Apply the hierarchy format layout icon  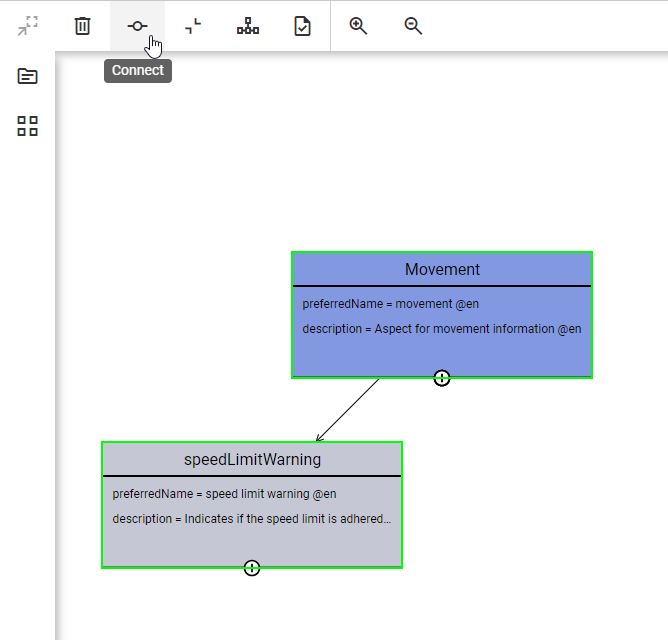[248, 26]
